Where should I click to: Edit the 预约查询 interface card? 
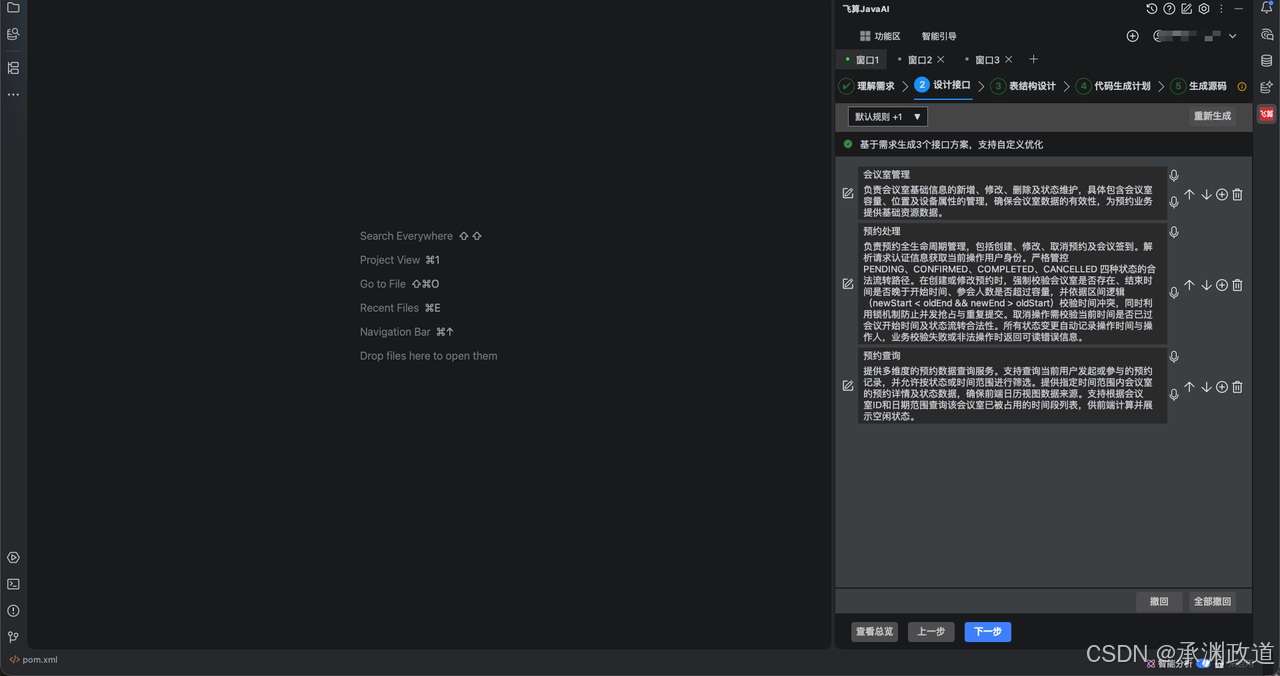coord(848,386)
